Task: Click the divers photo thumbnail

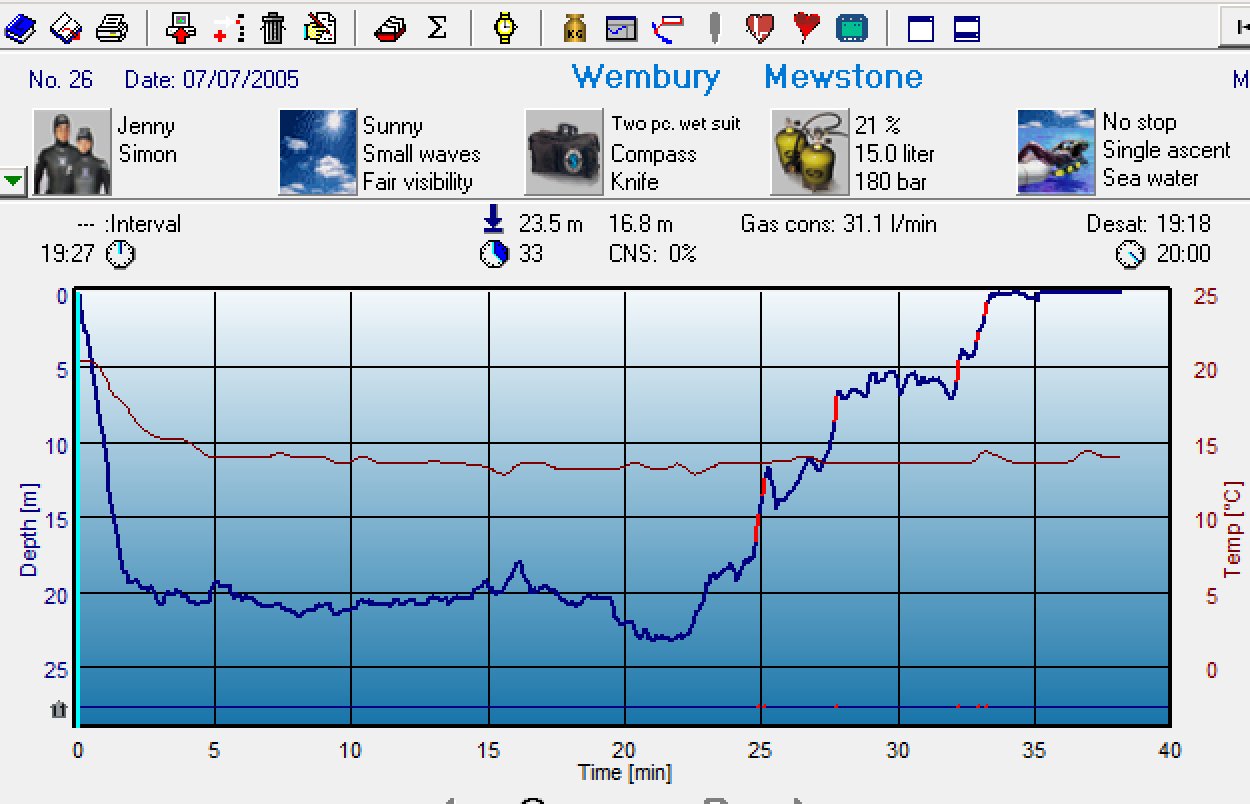Action: pos(70,151)
